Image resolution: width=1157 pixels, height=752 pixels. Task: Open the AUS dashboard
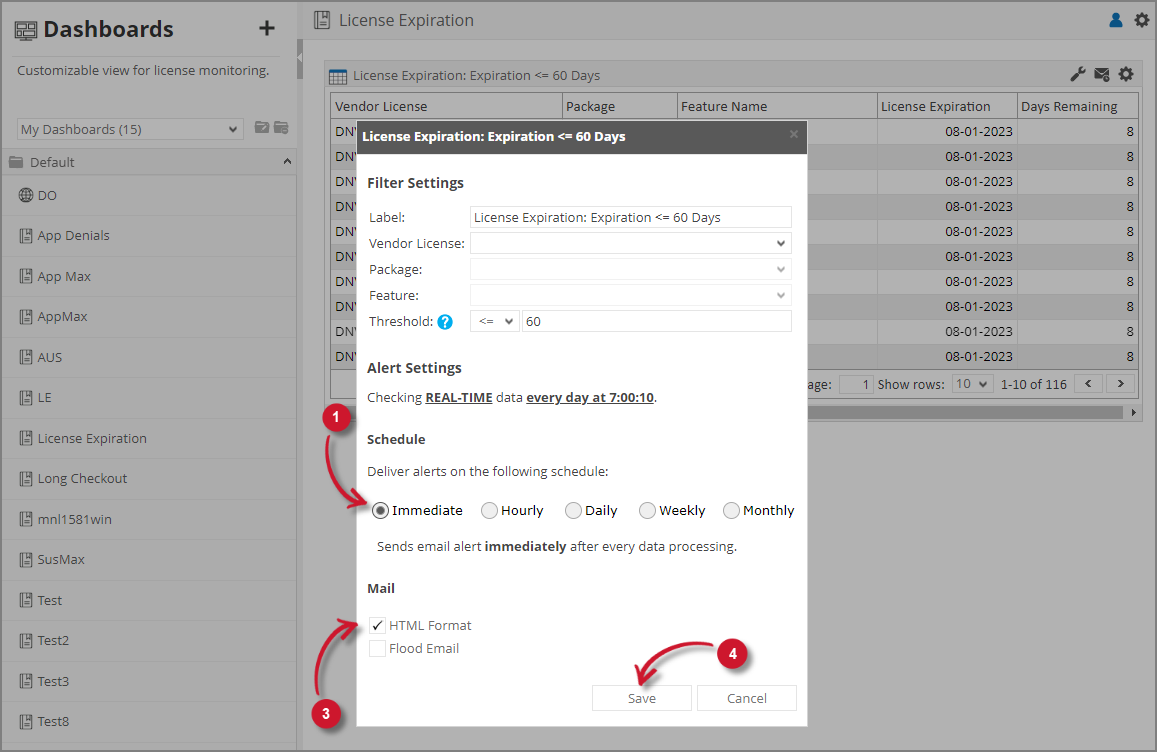(x=149, y=357)
